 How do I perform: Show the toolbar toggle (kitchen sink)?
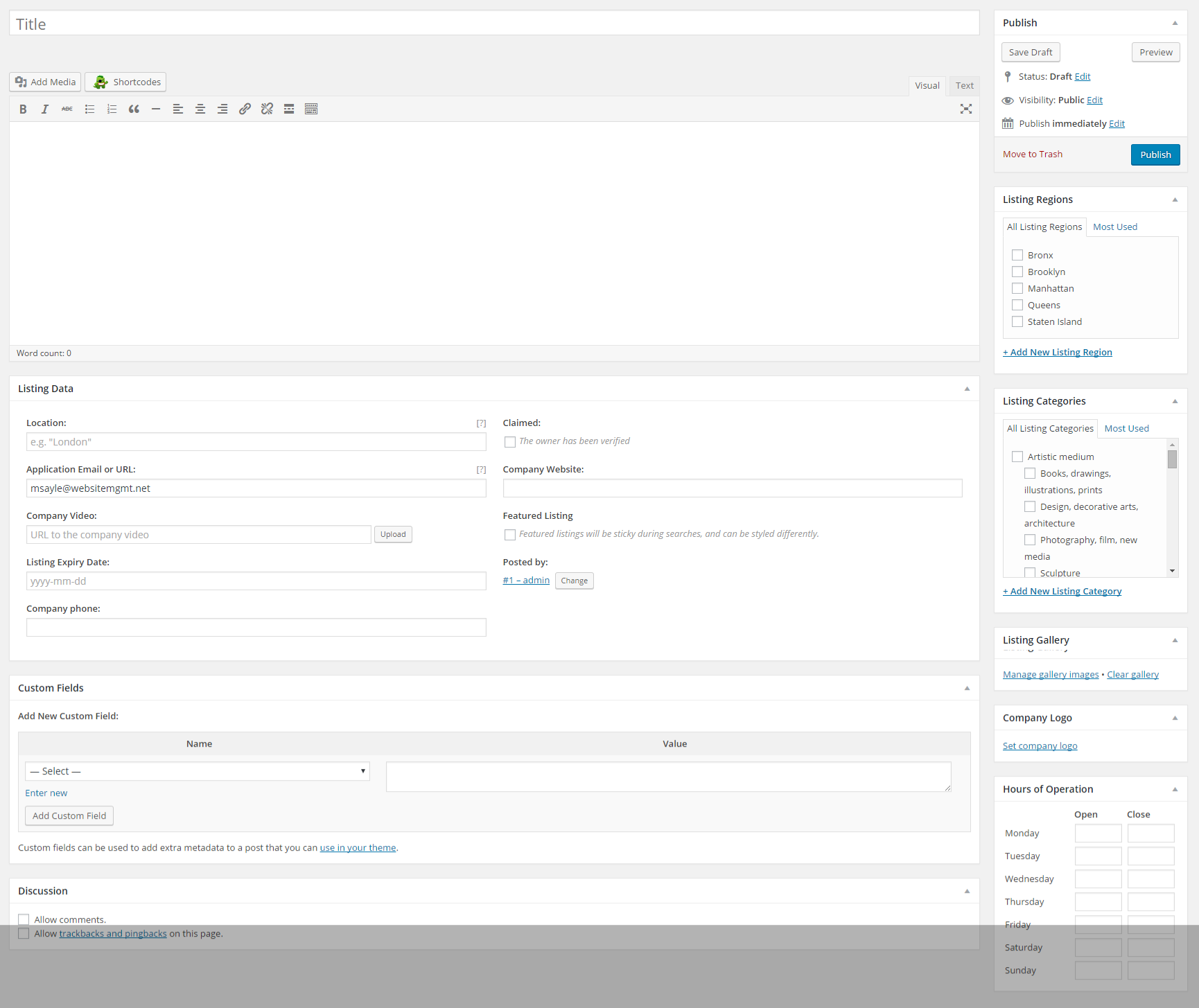click(311, 109)
